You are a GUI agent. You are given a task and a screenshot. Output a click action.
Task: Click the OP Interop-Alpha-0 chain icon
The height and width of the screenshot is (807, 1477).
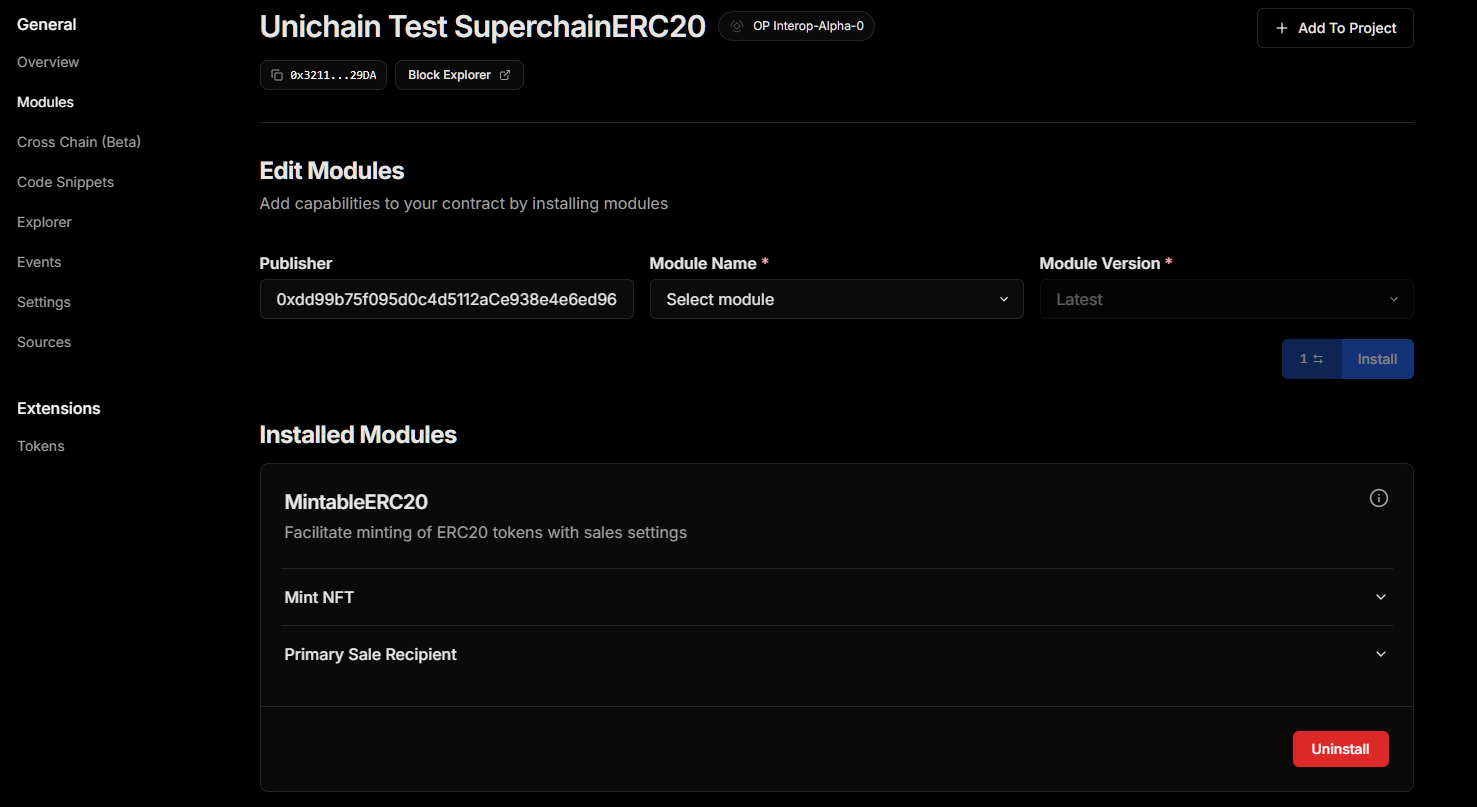pos(737,26)
